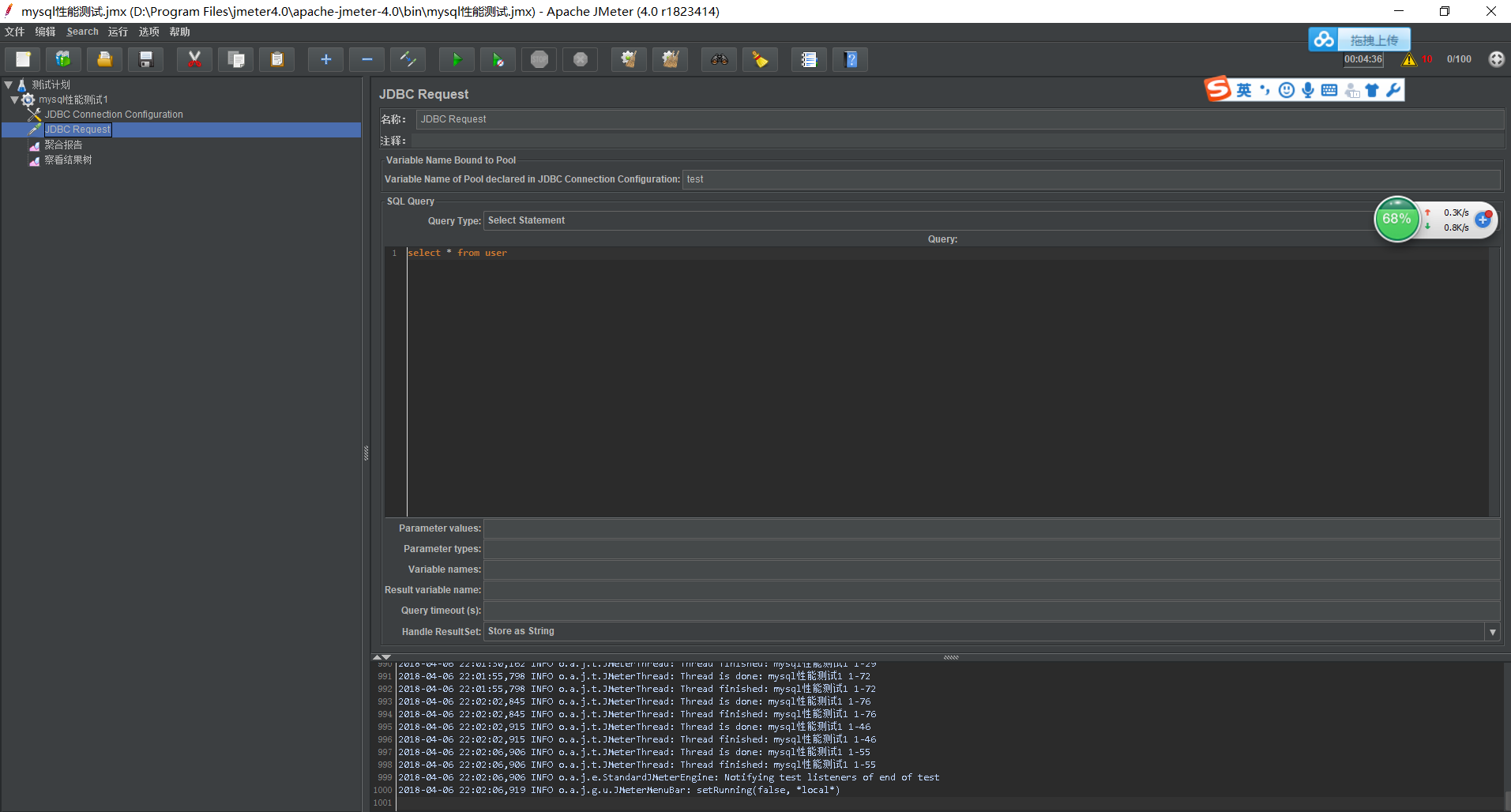Click the Clear All double broom icon

coord(670,59)
